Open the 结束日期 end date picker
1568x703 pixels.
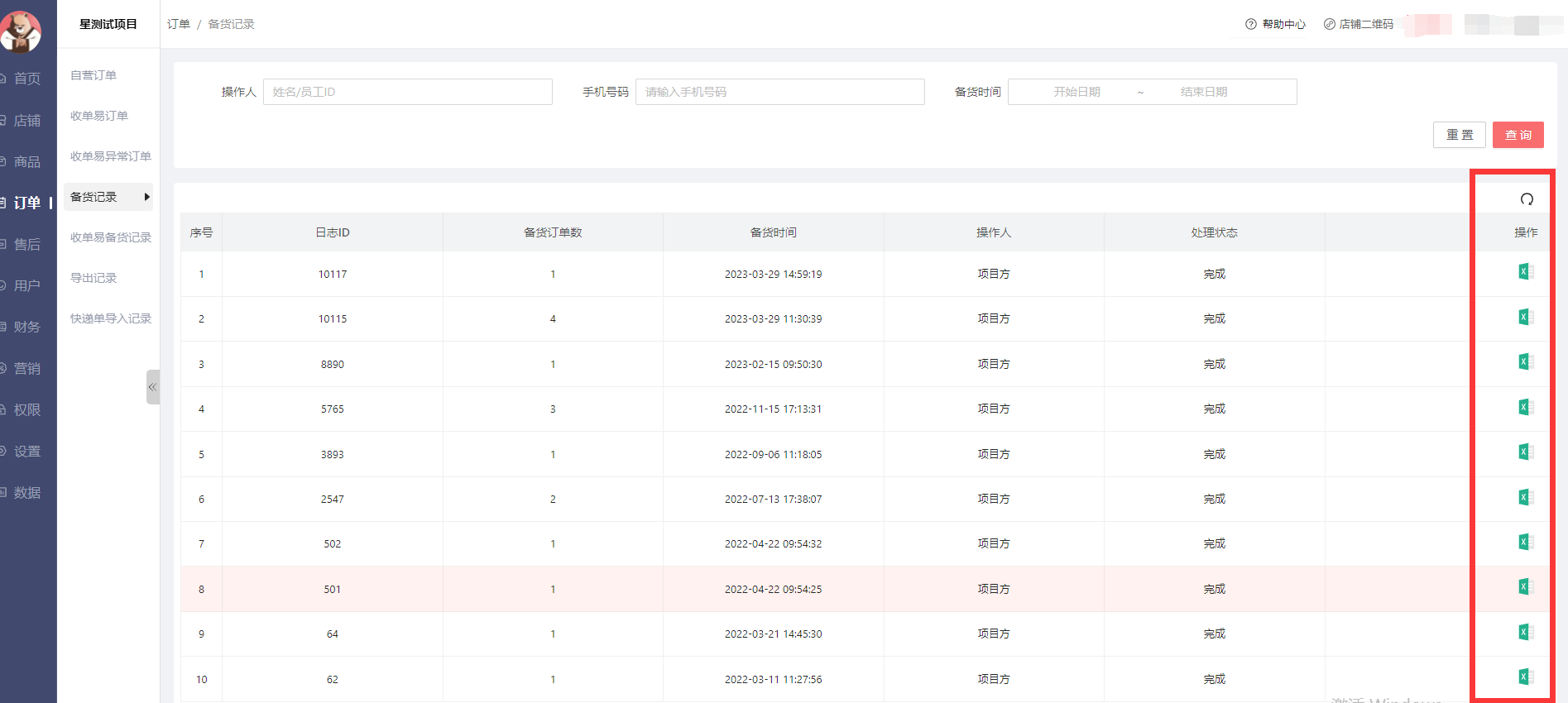point(1203,92)
